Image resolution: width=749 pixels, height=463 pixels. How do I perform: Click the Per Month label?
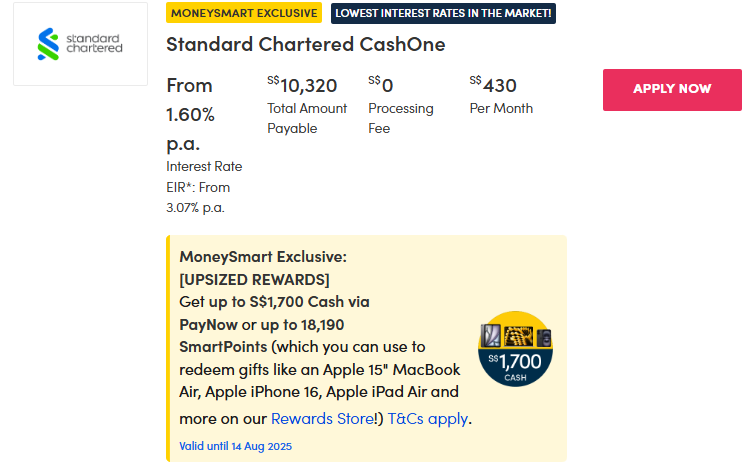pos(501,108)
